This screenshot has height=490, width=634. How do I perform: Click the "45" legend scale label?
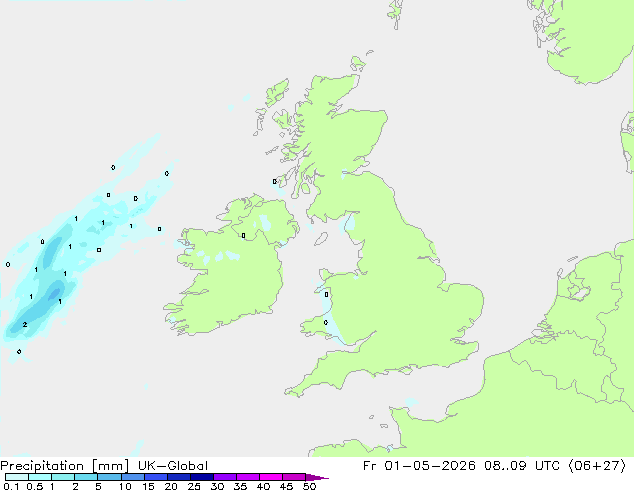point(286,486)
